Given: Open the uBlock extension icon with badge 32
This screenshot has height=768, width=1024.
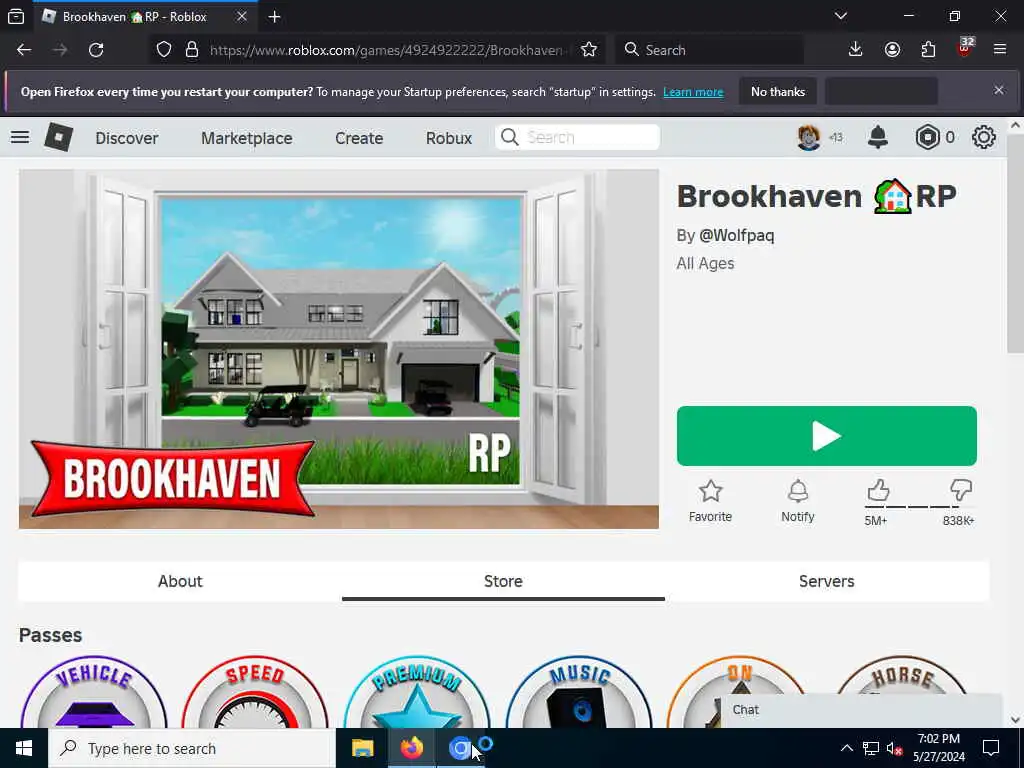Looking at the screenshot, I should 965,48.
